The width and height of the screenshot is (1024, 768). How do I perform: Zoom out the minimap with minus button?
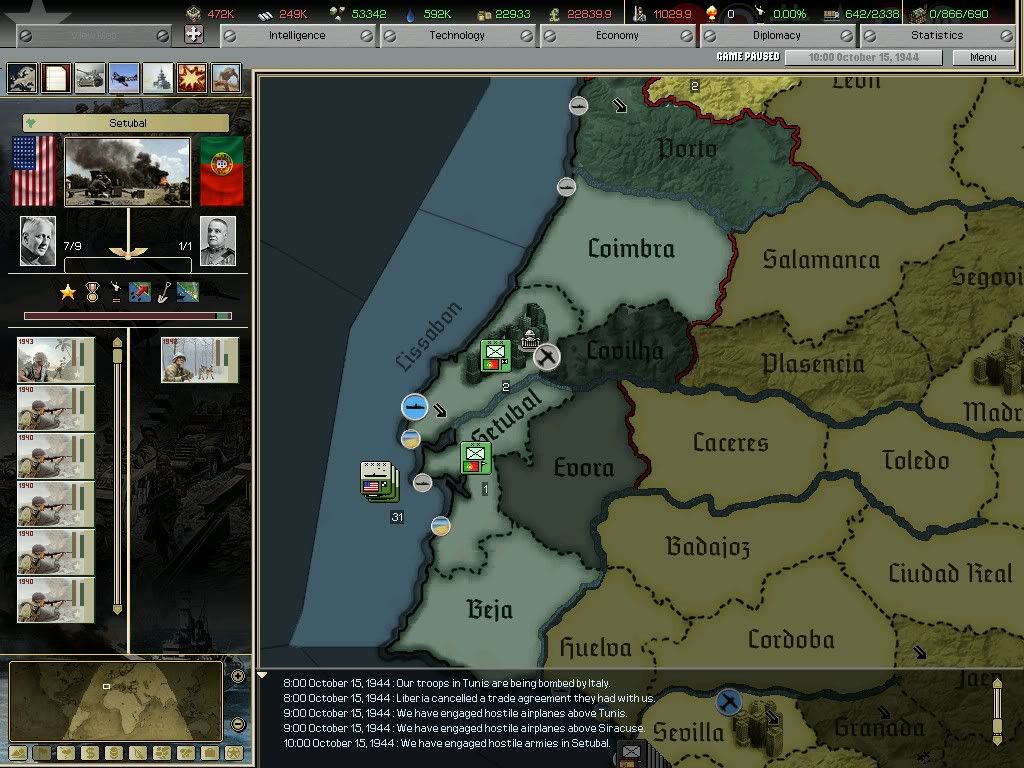pyautogui.click(x=238, y=724)
